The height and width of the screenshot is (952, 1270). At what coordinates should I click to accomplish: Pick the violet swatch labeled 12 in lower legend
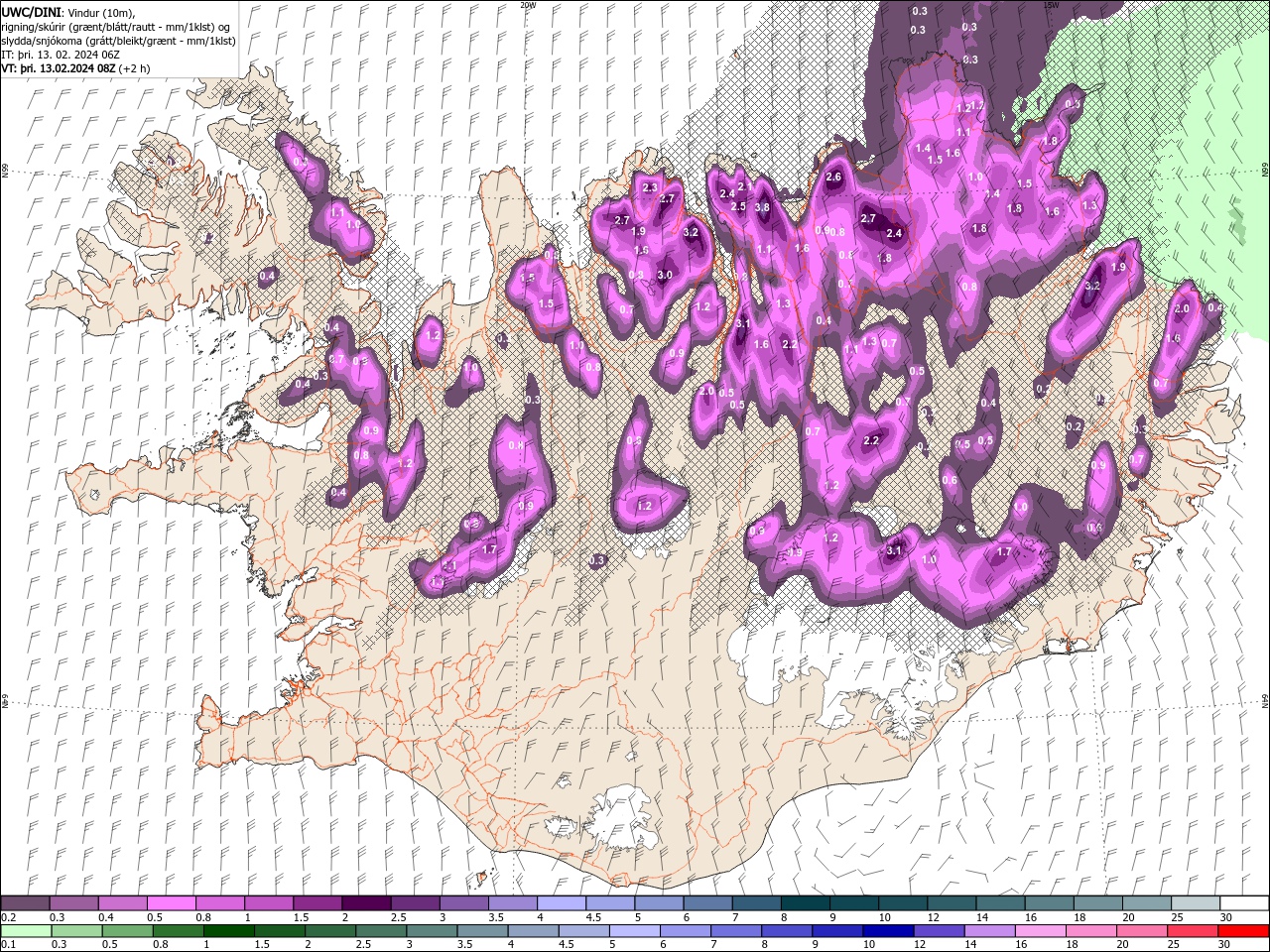coord(938,931)
